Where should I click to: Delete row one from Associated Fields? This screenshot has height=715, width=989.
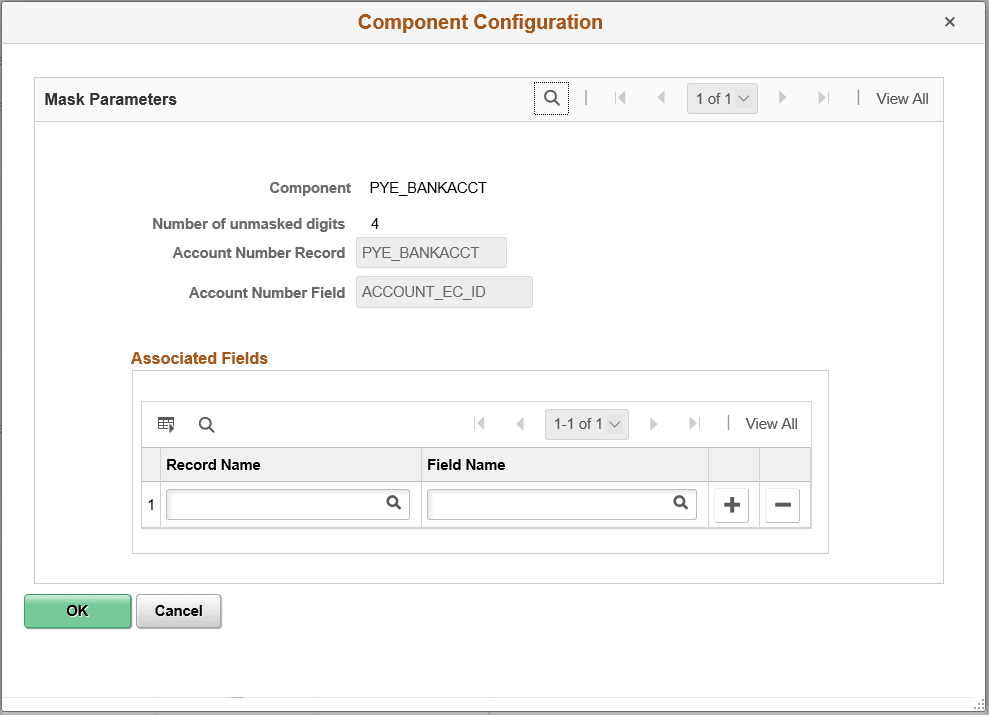[782, 505]
